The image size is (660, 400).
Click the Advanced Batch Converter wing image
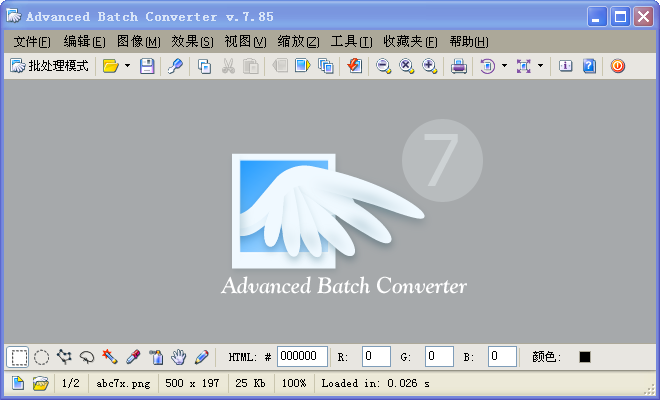[328, 211]
